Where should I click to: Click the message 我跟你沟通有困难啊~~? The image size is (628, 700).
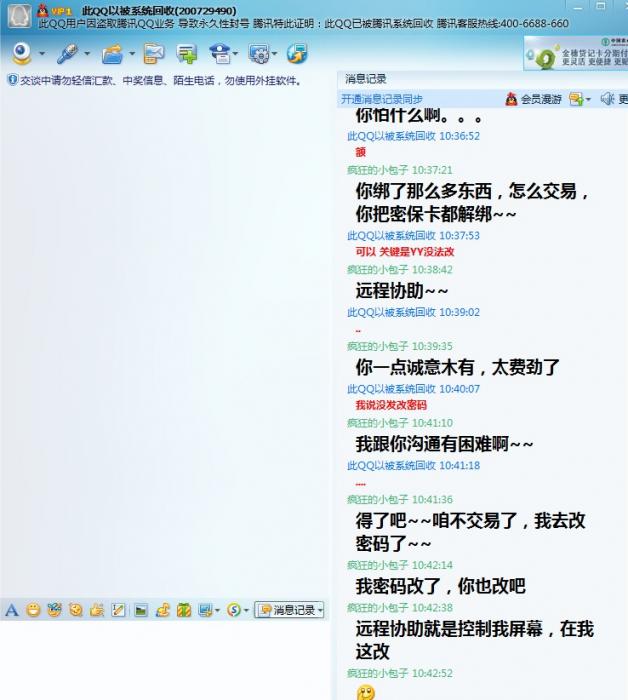pos(444,444)
